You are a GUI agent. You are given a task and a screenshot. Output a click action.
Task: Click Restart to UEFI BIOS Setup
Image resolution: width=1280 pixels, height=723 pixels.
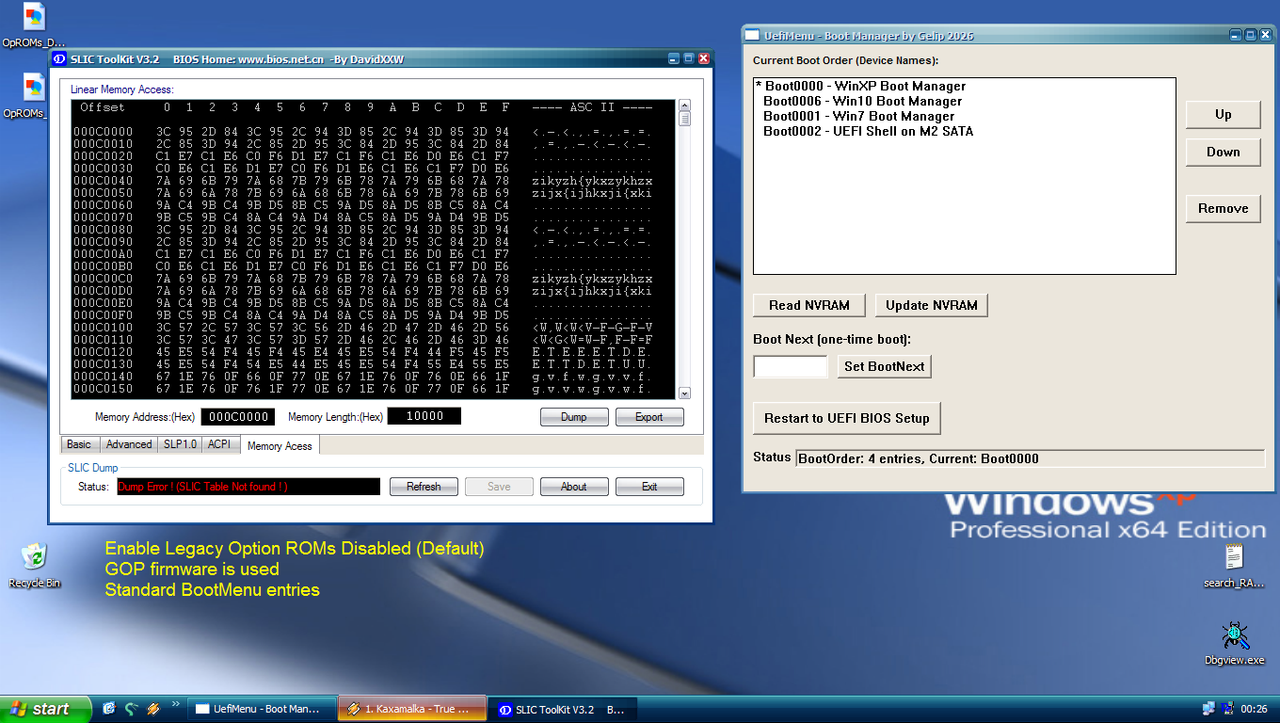tap(847, 418)
